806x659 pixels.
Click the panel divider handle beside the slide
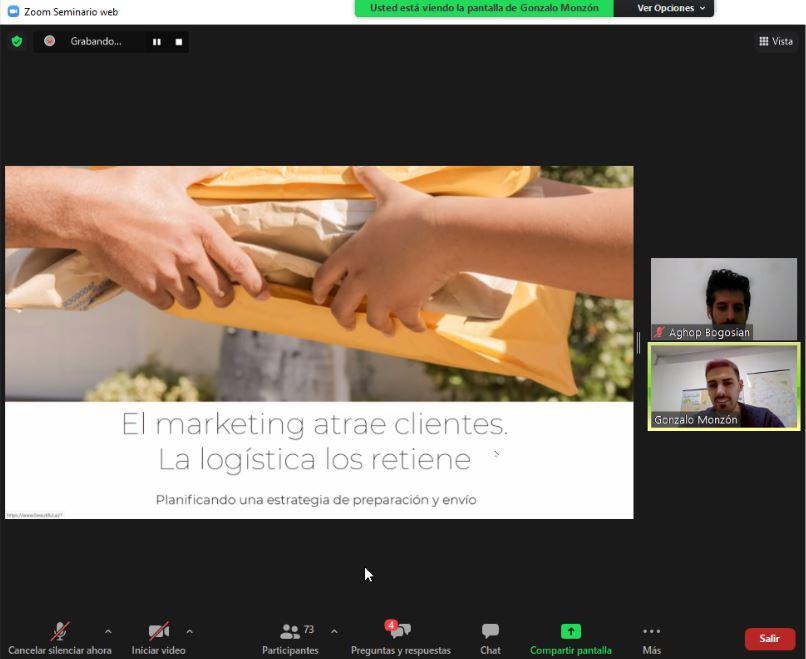638,342
